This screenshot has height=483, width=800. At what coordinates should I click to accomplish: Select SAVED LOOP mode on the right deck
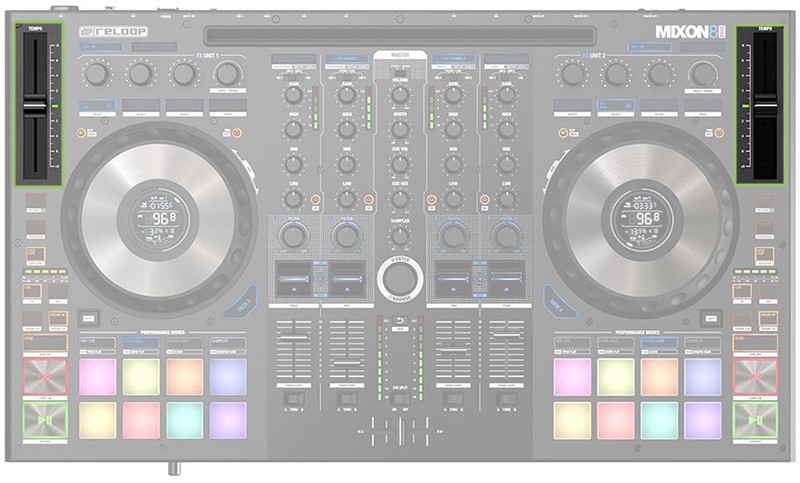pos(660,342)
